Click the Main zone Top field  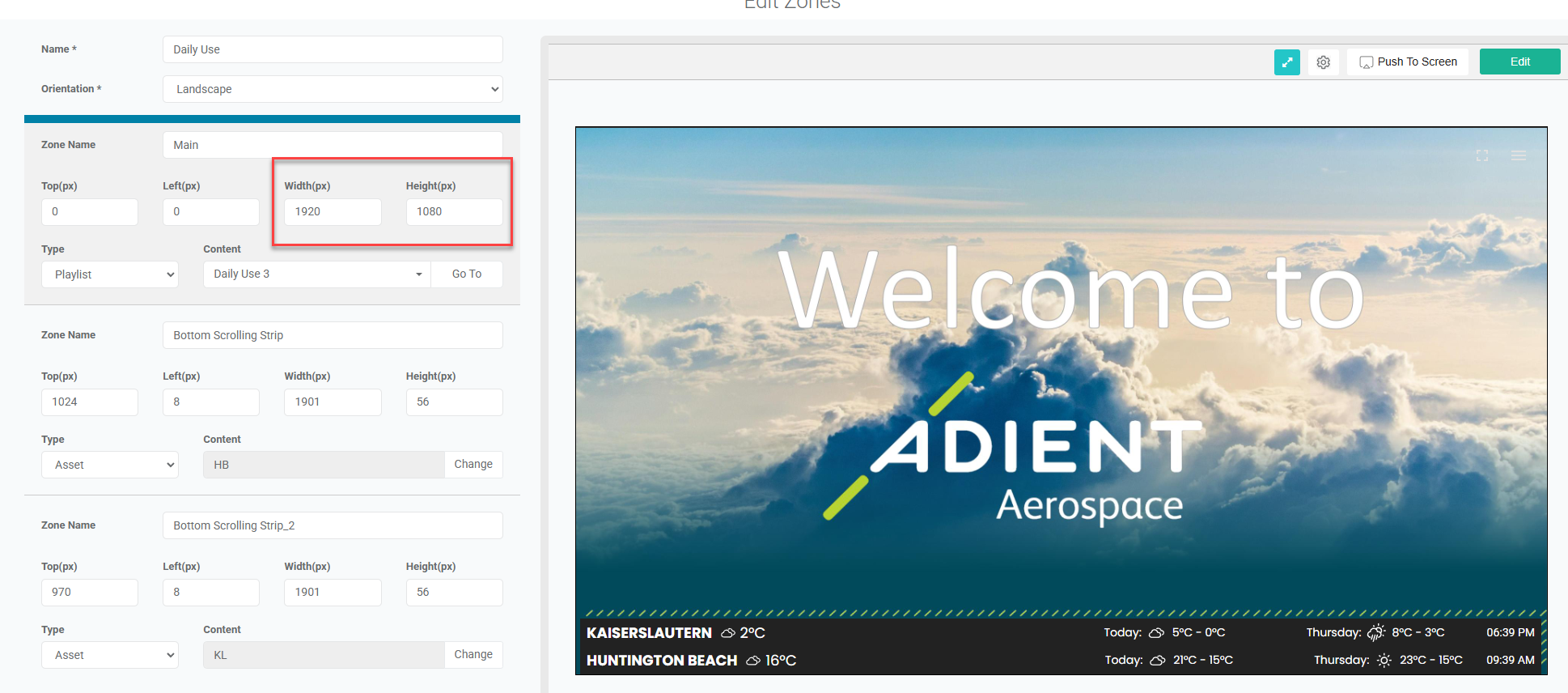pyautogui.click(x=90, y=211)
